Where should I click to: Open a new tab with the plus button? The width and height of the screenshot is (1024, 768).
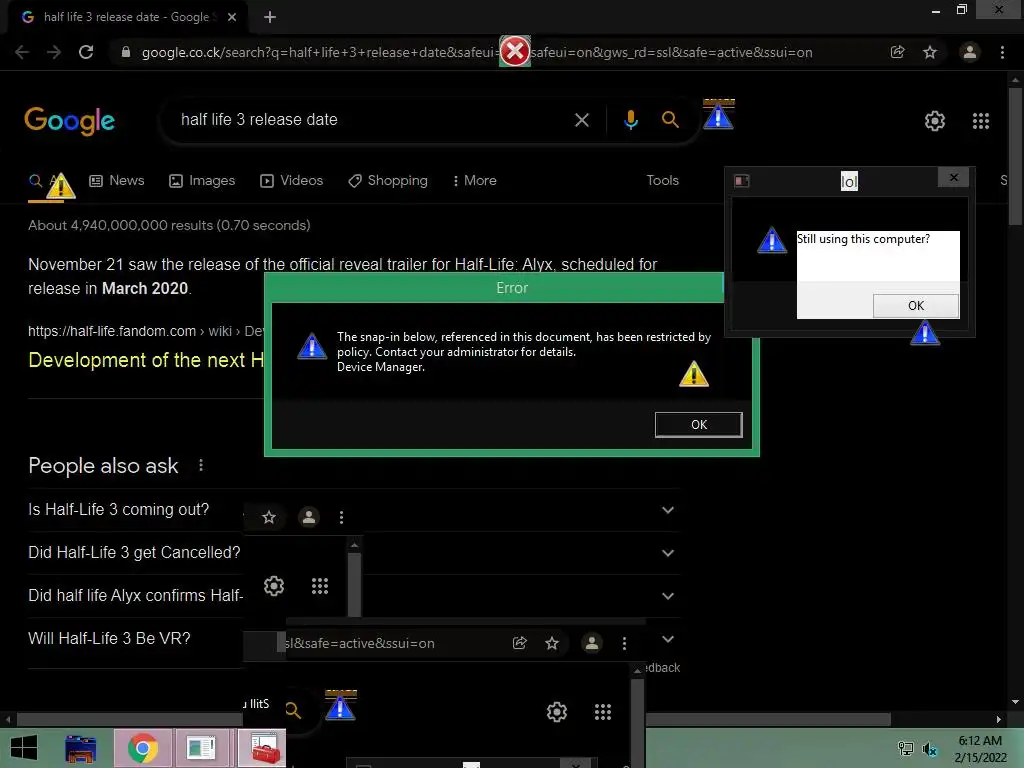pyautogui.click(x=270, y=17)
